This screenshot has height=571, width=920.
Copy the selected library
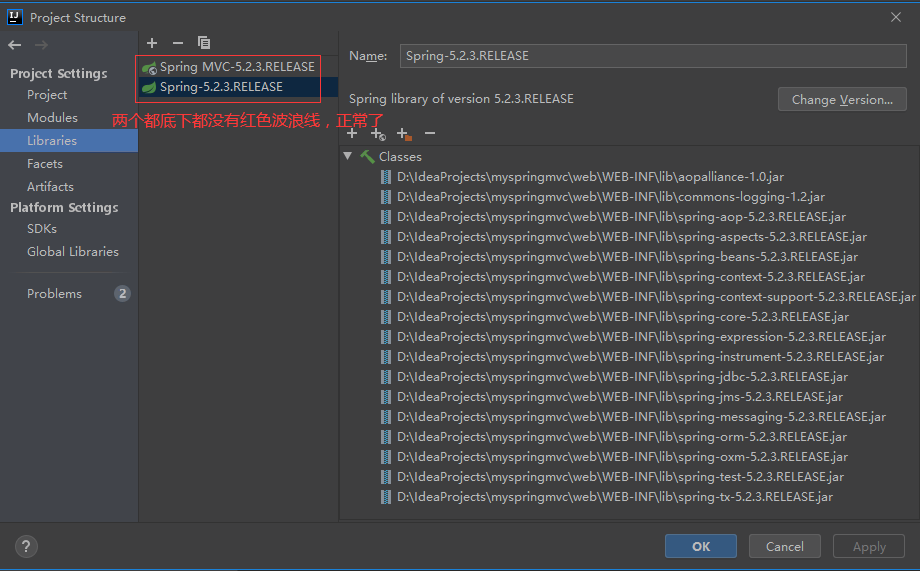(204, 43)
